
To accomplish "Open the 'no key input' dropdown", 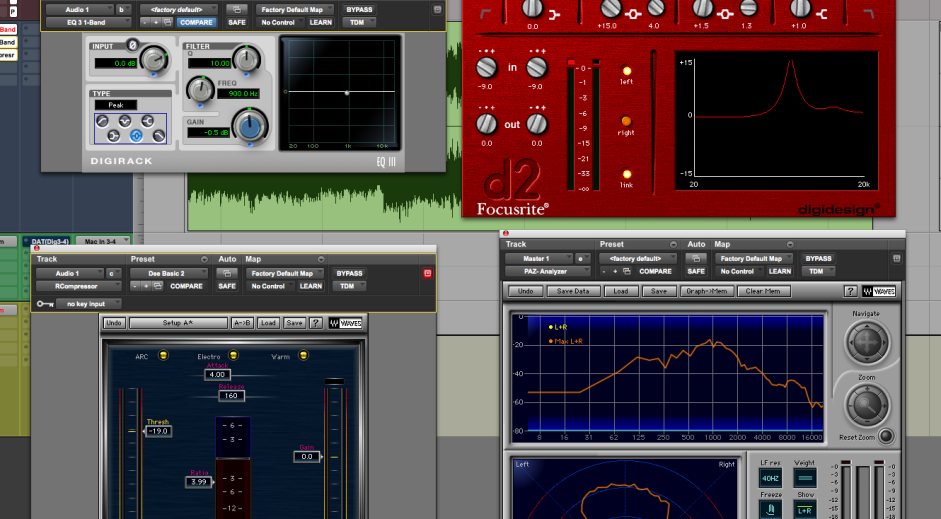I will point(88,303).
